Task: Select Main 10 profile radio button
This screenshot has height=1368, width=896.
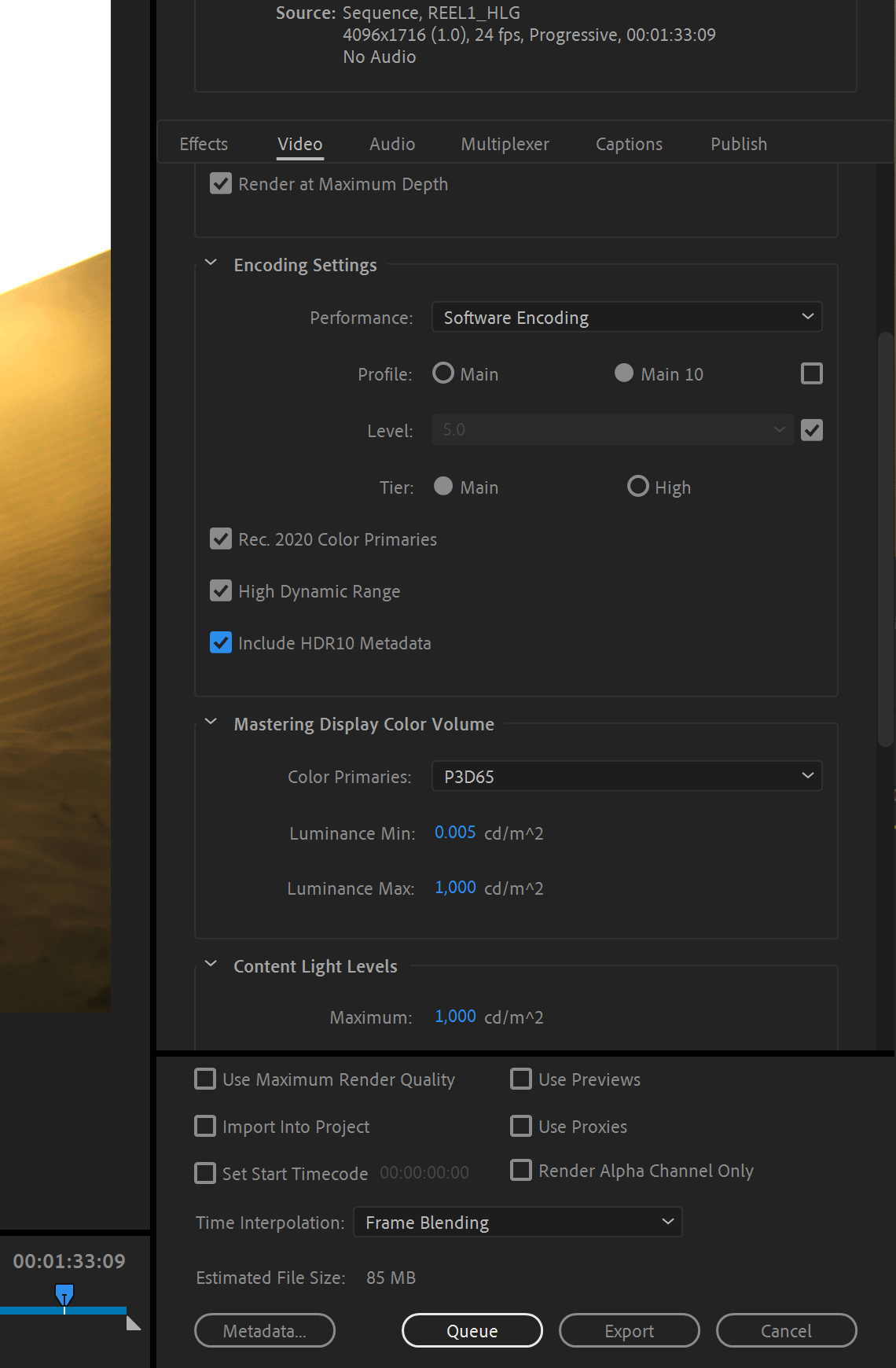Action: pos(624,373)
